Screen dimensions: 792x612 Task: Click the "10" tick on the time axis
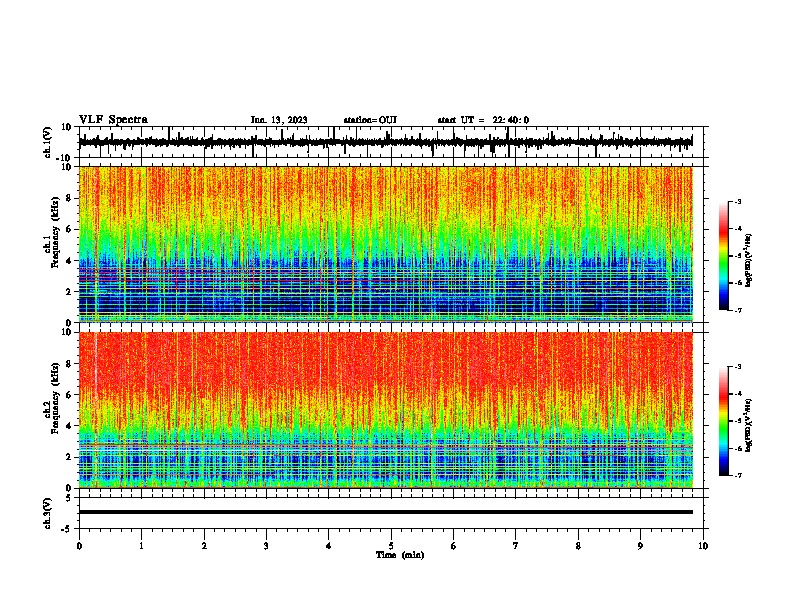click(703, 546)
